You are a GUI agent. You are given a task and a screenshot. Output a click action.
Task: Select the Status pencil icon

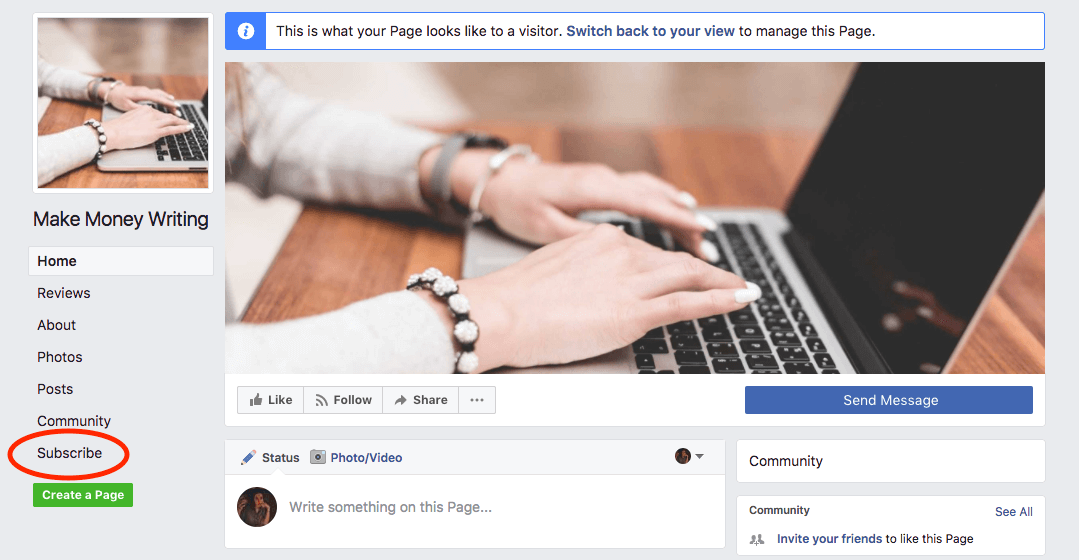[248, 457]
